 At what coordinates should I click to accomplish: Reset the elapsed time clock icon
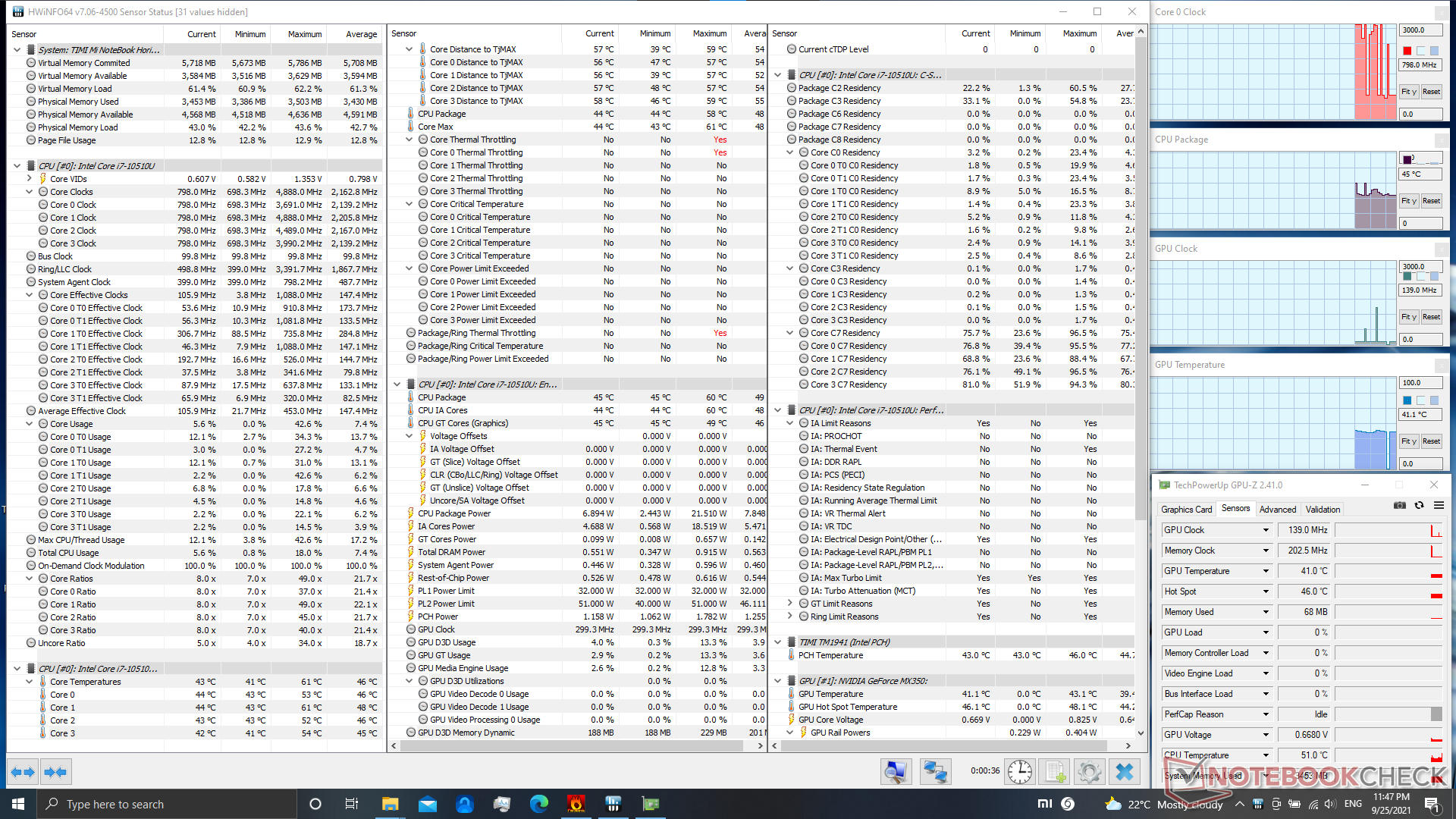point(1020,772)
